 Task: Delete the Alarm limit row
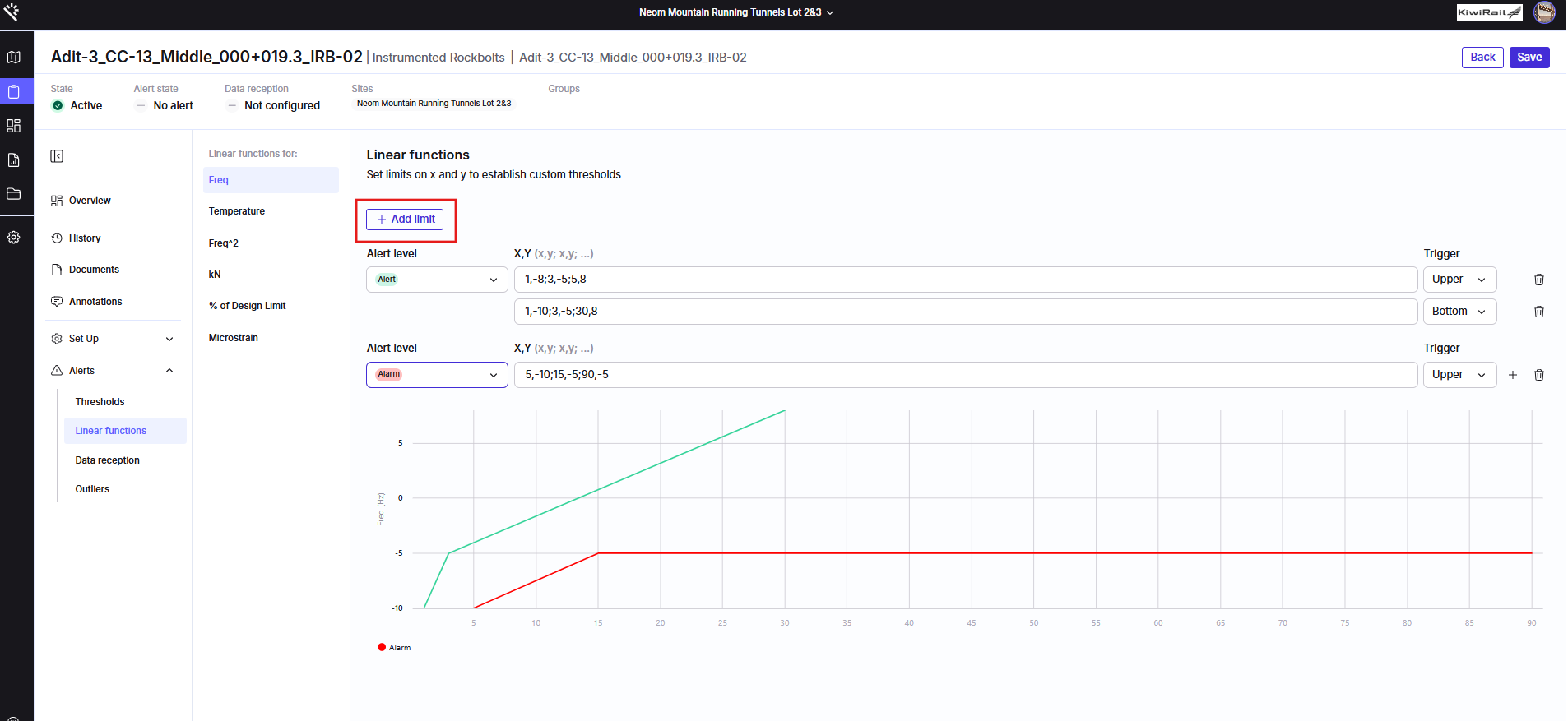pyautogui.click(x=1539, y=375)
